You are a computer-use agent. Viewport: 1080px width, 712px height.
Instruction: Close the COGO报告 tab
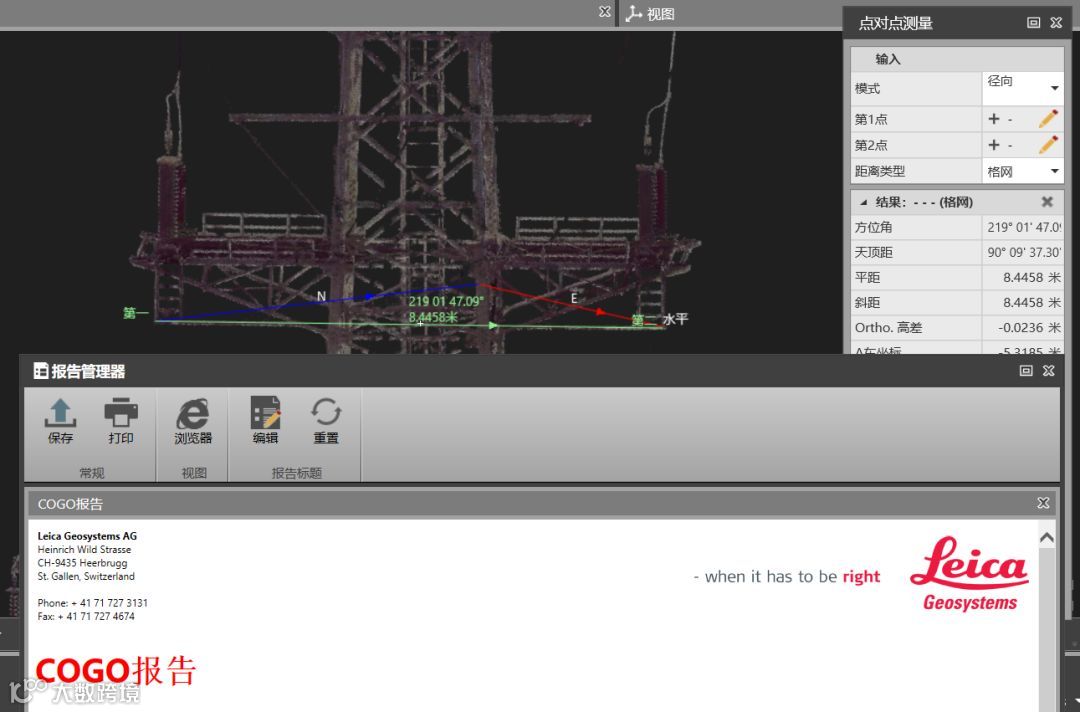click(x=1043, y=503)
